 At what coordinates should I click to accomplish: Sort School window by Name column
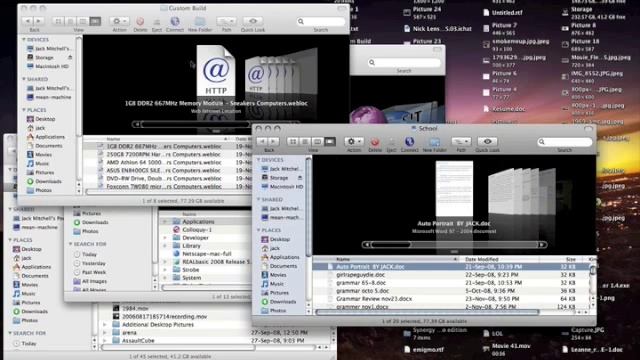click(386, 259)
